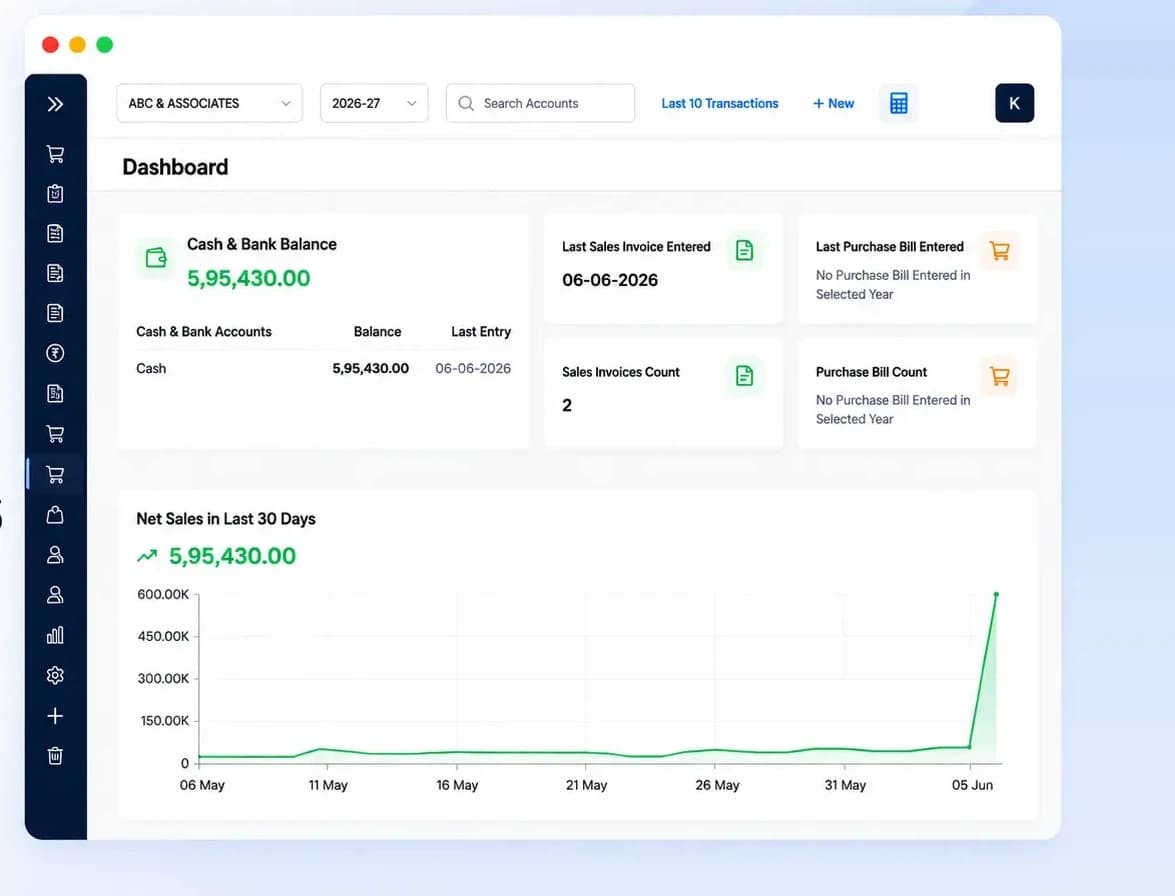Click the Cash account row name

151,369
